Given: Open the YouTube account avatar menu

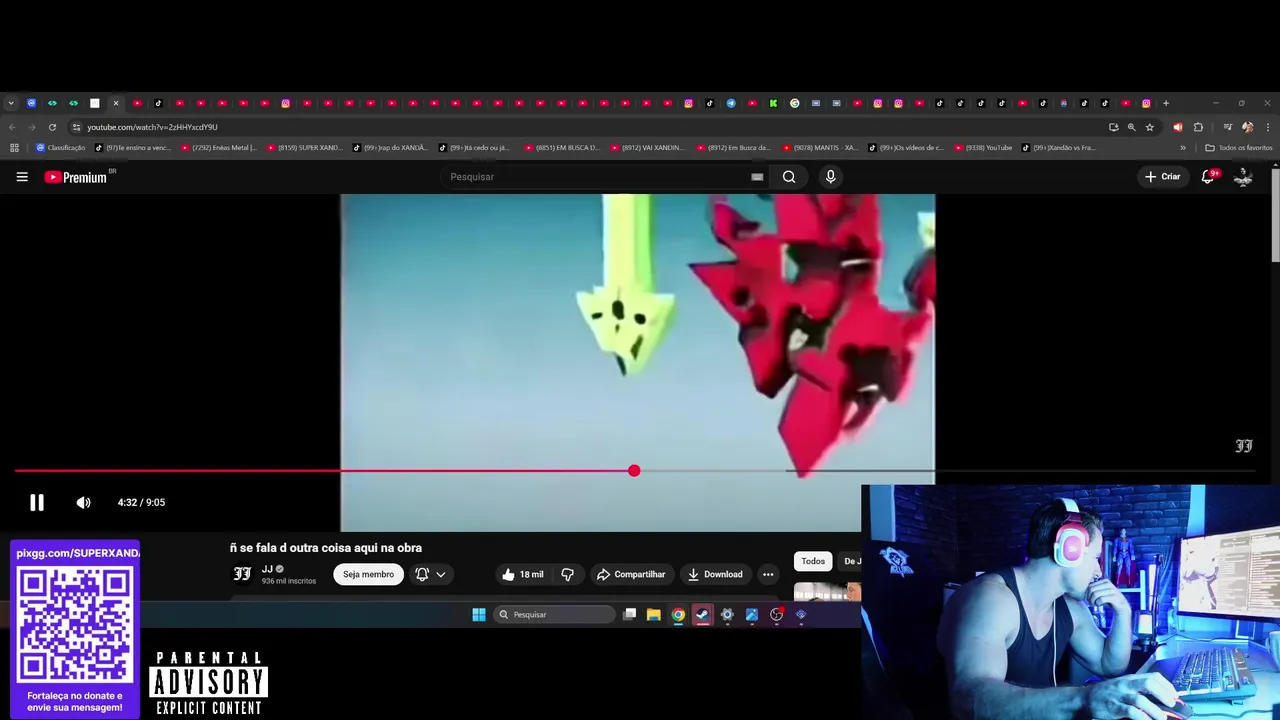Looking at the screenshot, I should point(1243,177).
